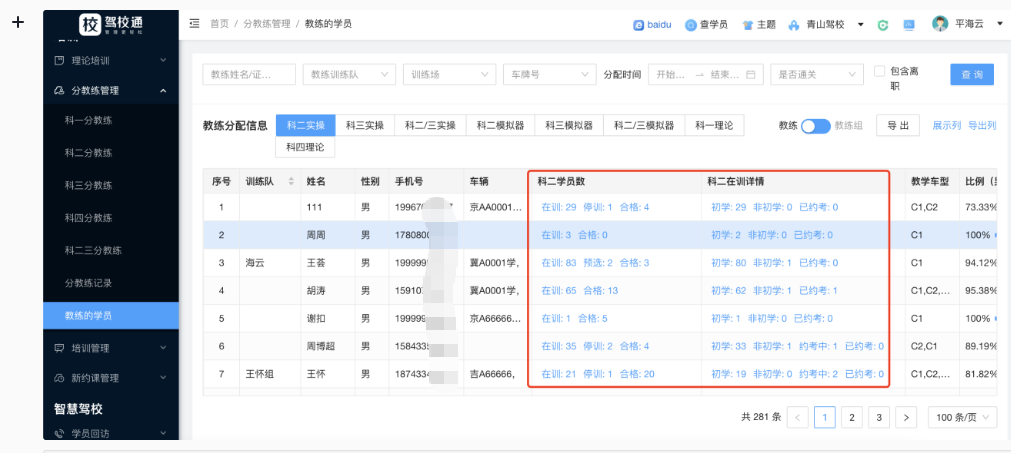Check the 包含离职 checkbox
The image size is (1011, 453).
879,71
